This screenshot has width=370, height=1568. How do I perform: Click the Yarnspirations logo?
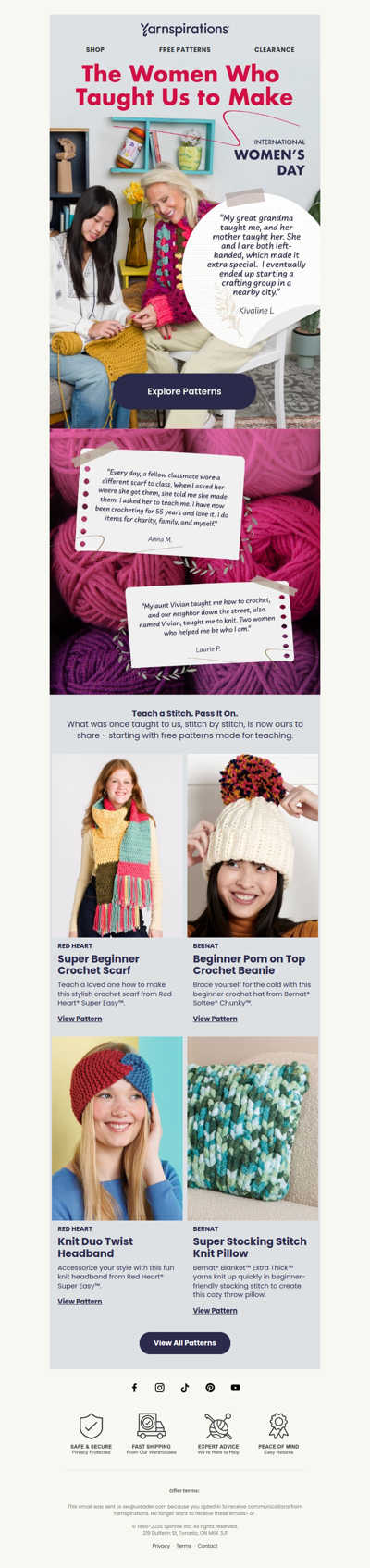[x=185, y=30]
